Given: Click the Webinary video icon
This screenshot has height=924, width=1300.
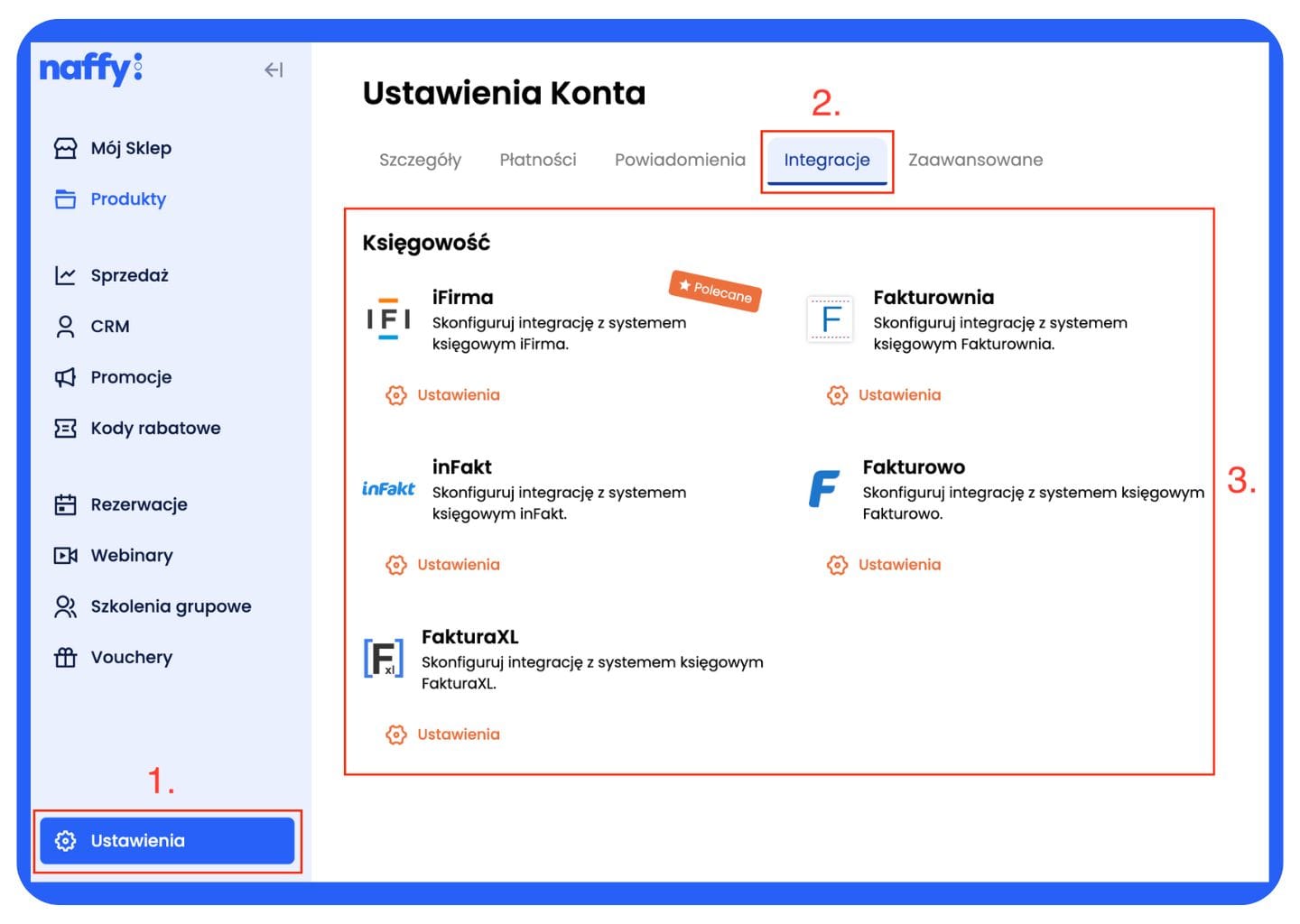Looking at the screenshot, I should [66, 555].
